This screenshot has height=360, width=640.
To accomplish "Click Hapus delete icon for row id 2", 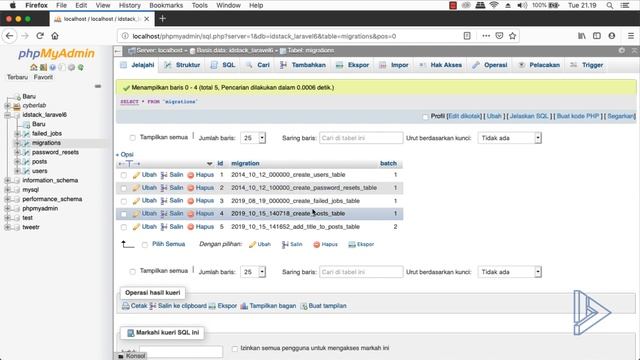I will [x=190, y=188].
